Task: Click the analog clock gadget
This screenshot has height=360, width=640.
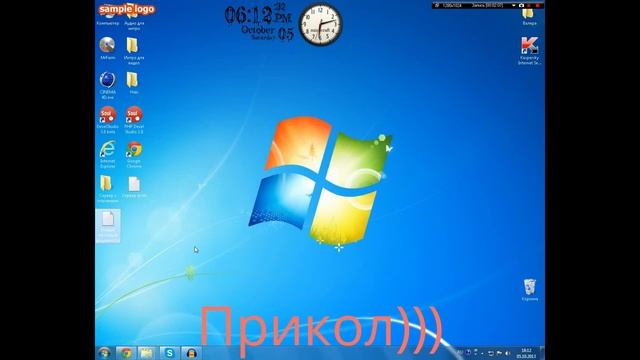Action: (x=320, y=24)
